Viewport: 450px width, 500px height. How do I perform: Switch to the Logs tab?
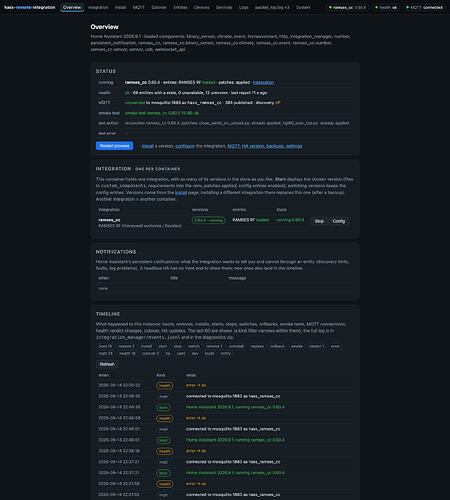[x=244, y=7]
